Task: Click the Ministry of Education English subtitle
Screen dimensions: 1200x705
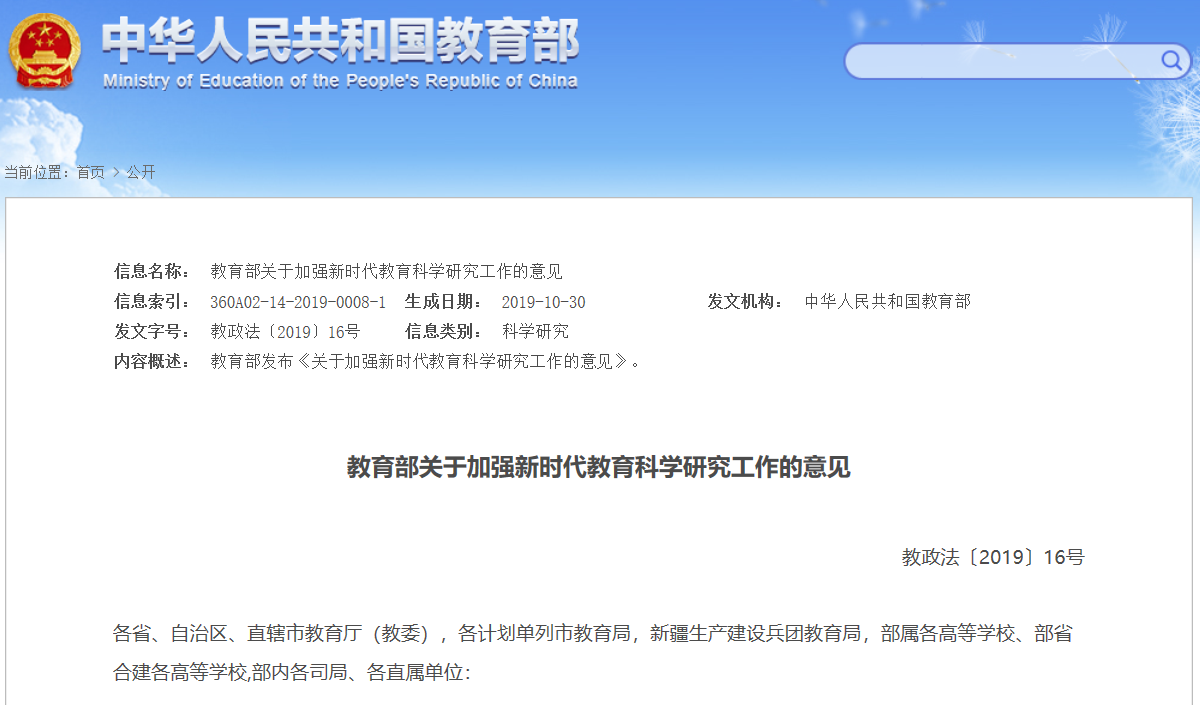Action: point(341,81)
